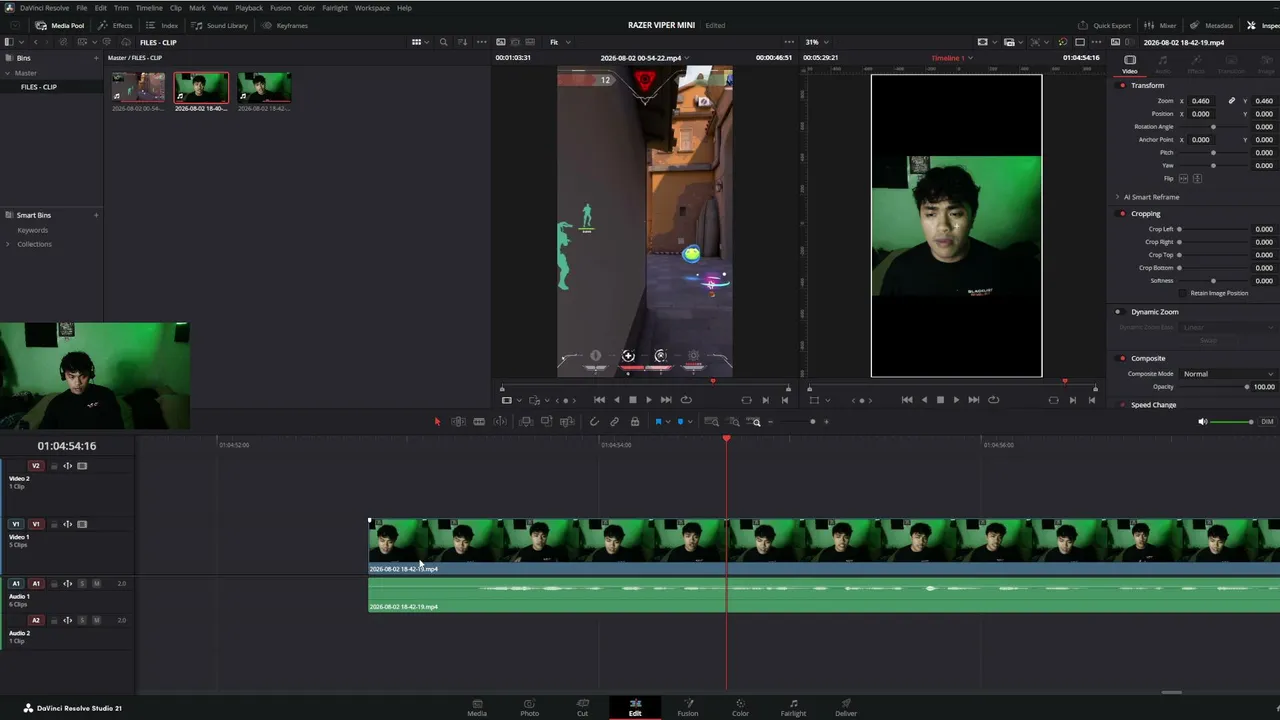Show the Metadata panel

[1211, 25]
